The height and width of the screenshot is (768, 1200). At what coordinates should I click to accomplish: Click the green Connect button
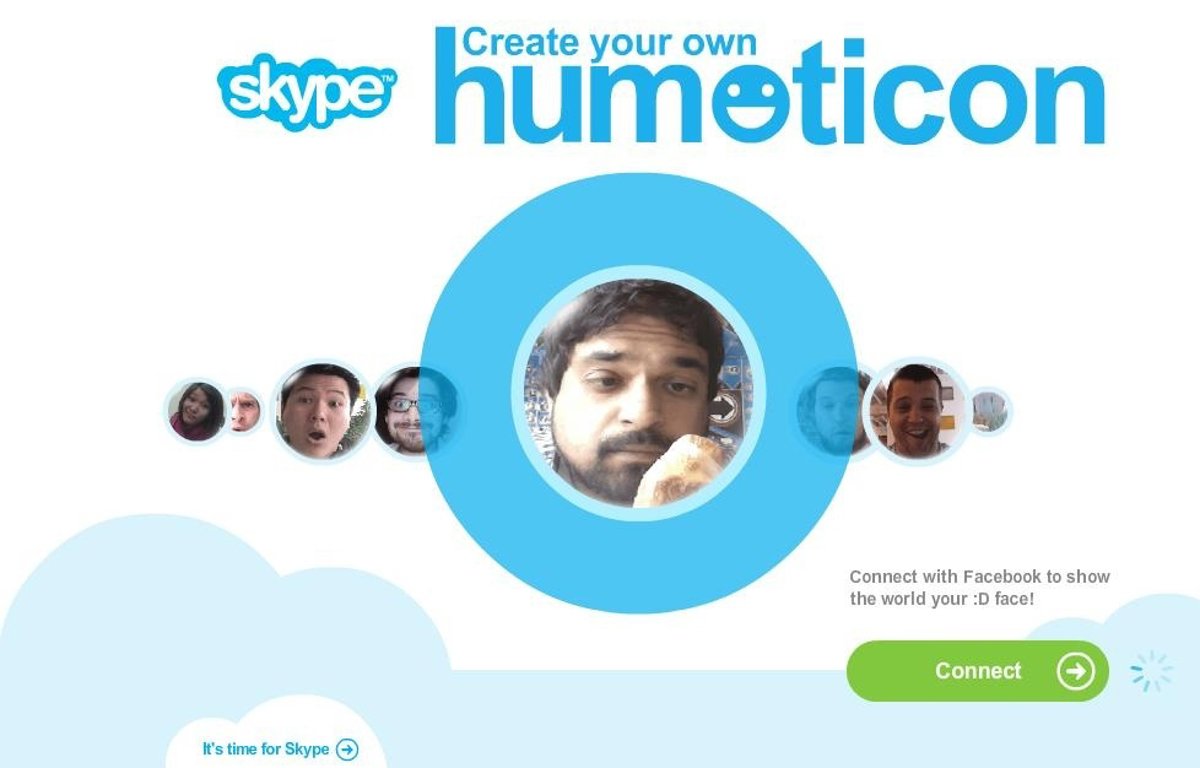(x=977, y=671)
